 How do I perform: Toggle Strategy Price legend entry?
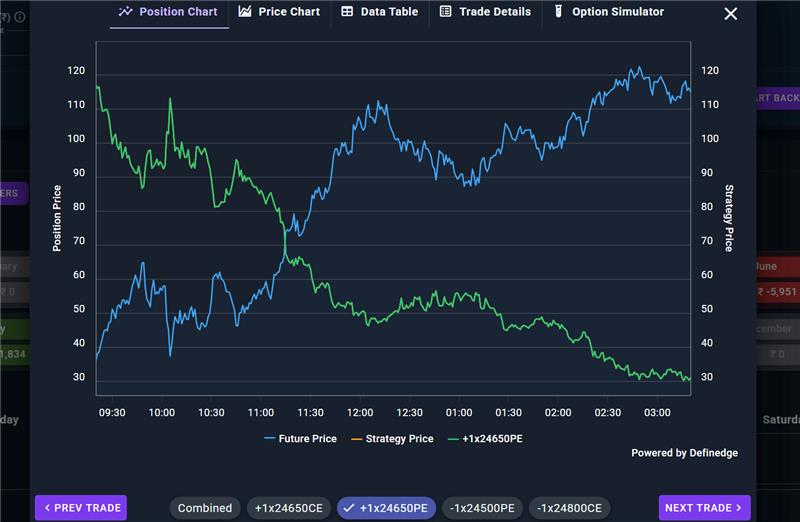(x=392, y=439)
